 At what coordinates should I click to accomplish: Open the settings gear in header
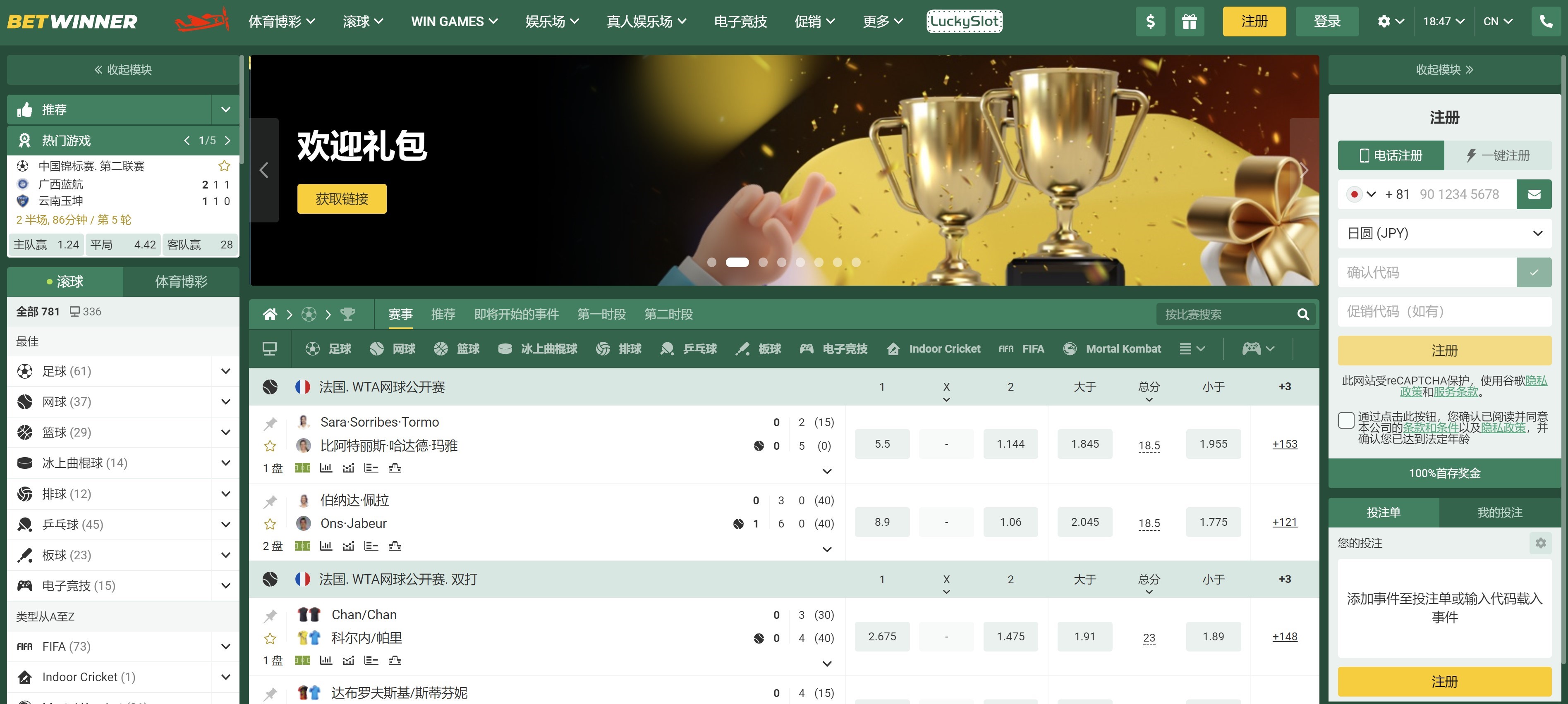pyautogui.click(x=1390, y=22)
